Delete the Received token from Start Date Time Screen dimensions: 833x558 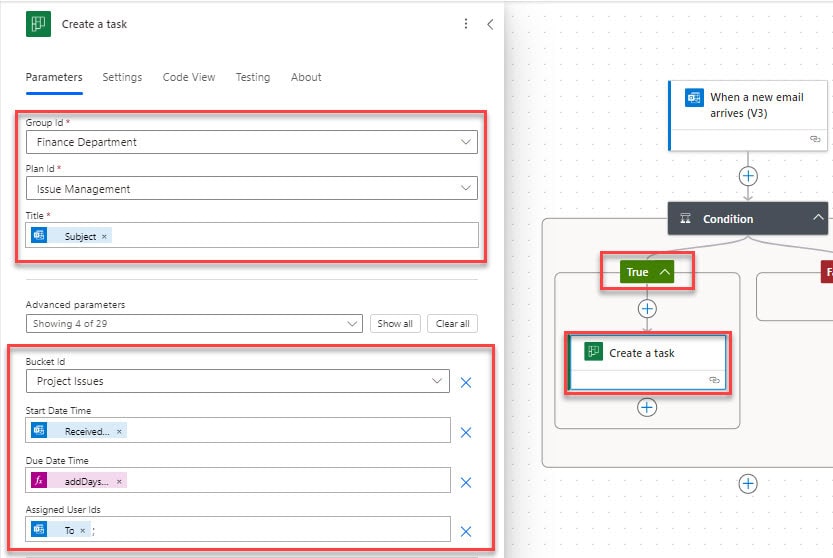(119, 432)
